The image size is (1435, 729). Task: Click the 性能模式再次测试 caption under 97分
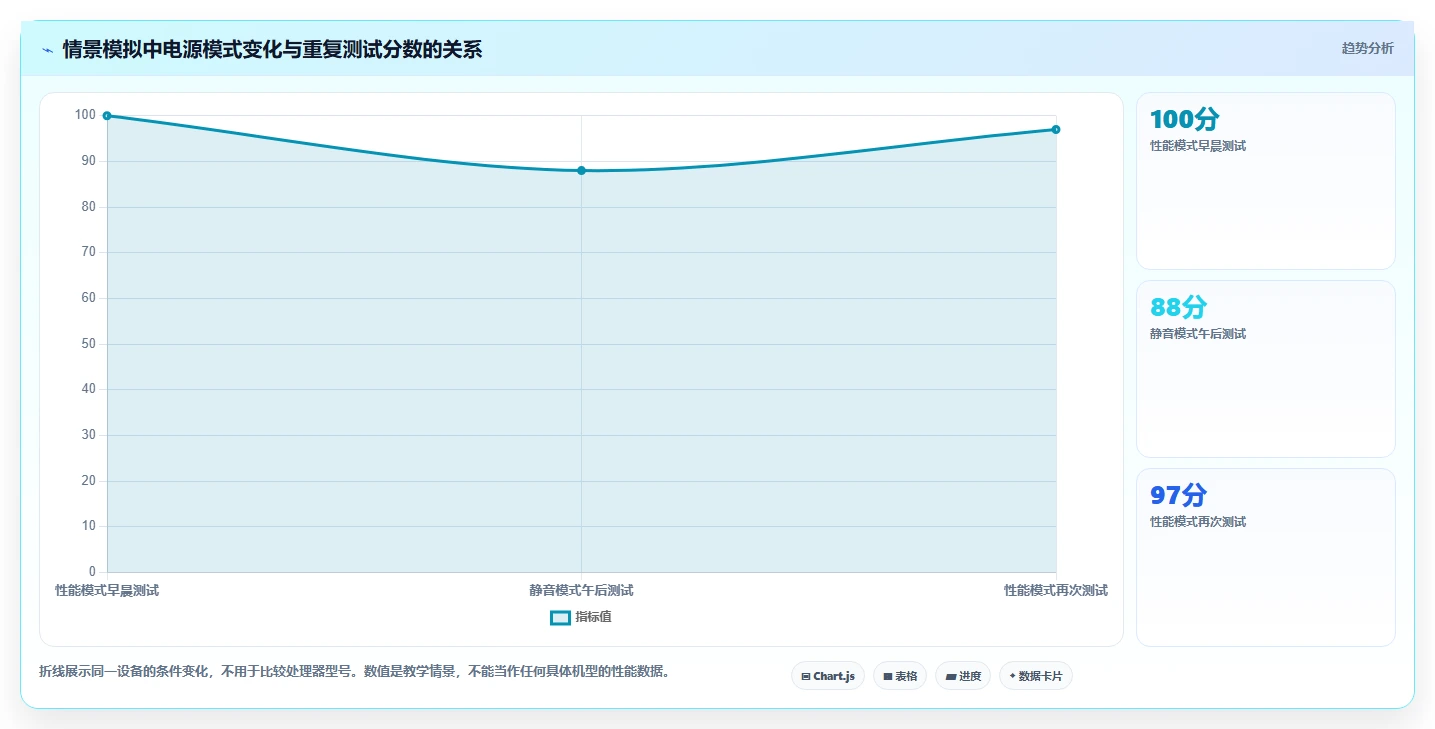tap(1198, 522)
